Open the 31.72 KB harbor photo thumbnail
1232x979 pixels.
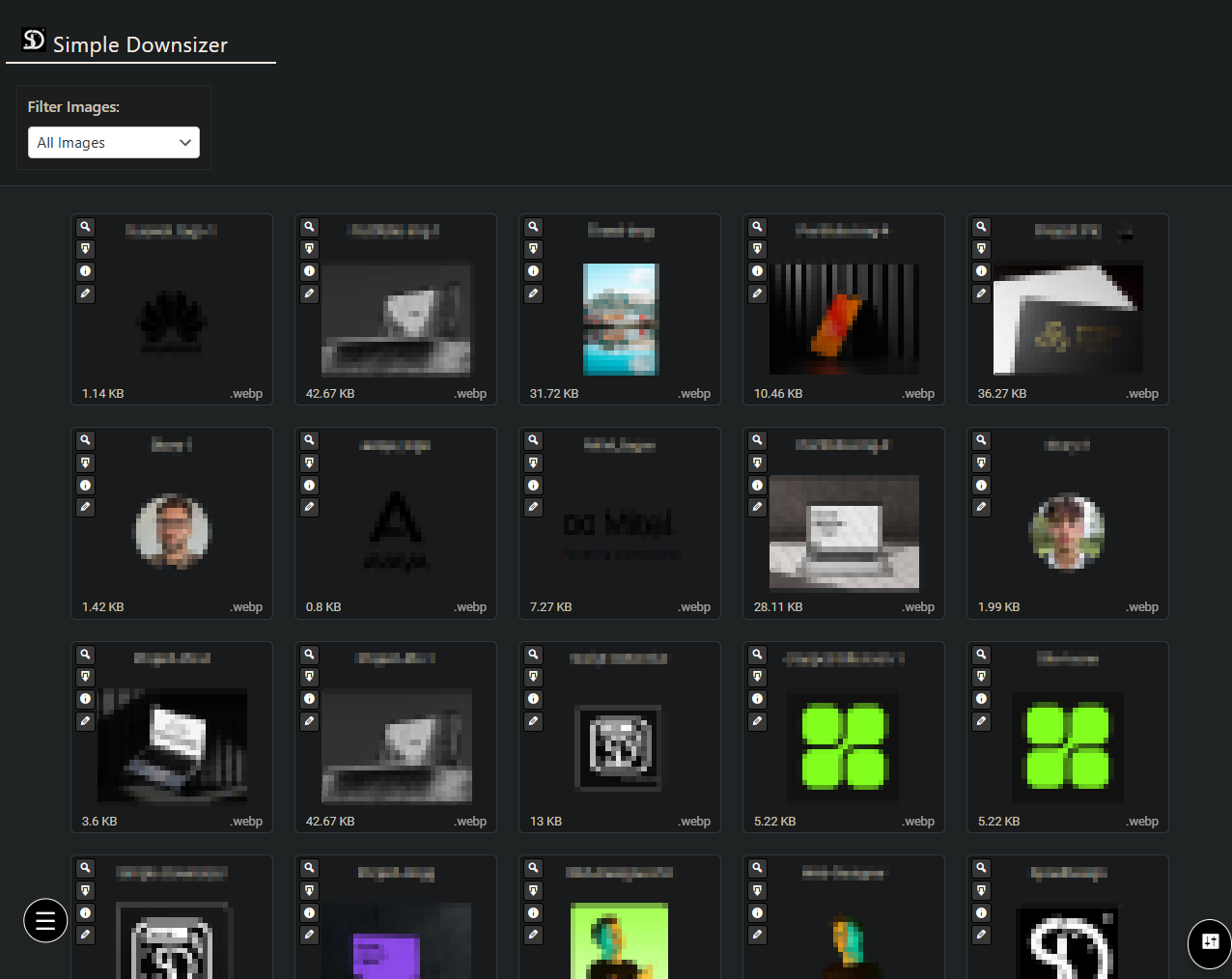tap(620, 320)
